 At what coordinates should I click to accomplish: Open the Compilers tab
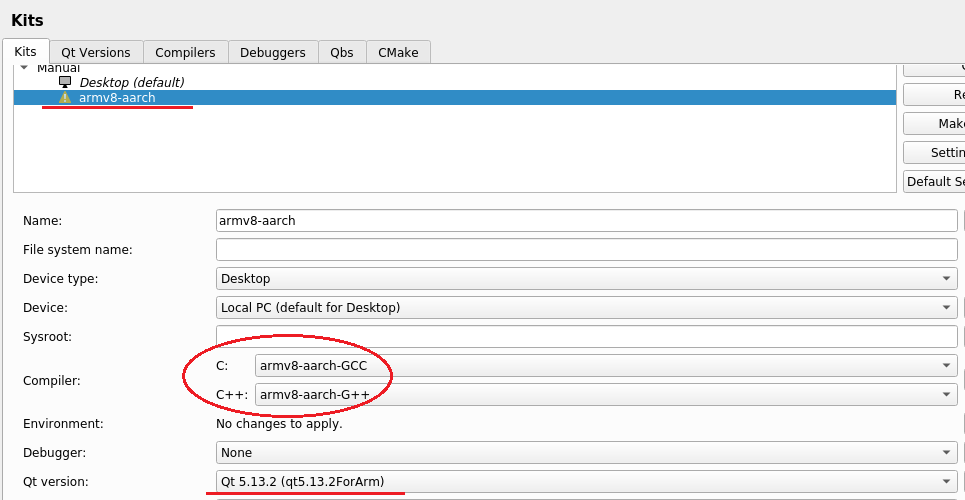[185, 52]
